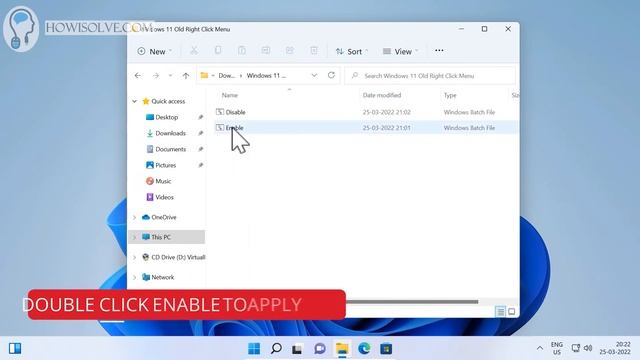Open the Sort dropdown menu
This screenshot has width=640, height=360.
click(351, 51)
